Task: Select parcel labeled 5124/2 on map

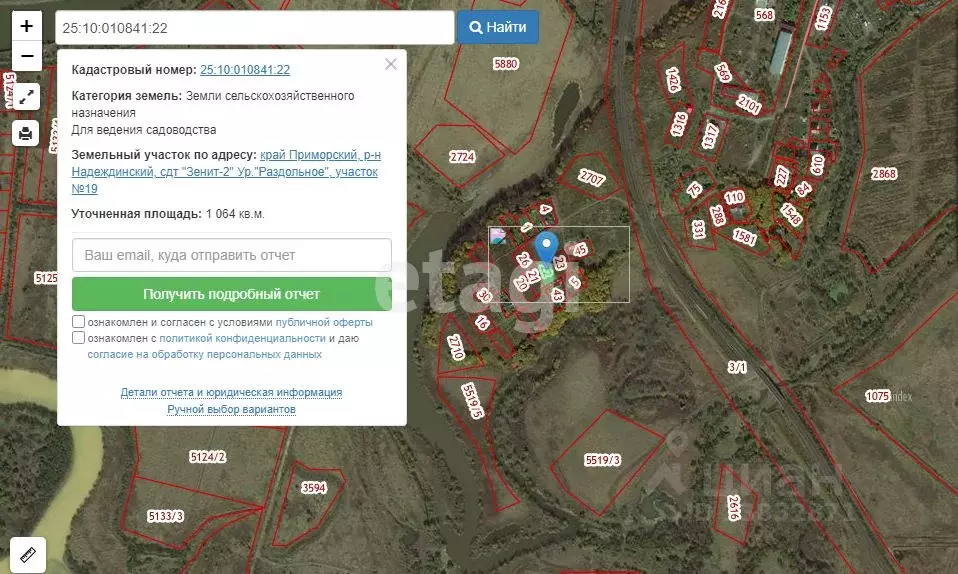Action: 208,456
